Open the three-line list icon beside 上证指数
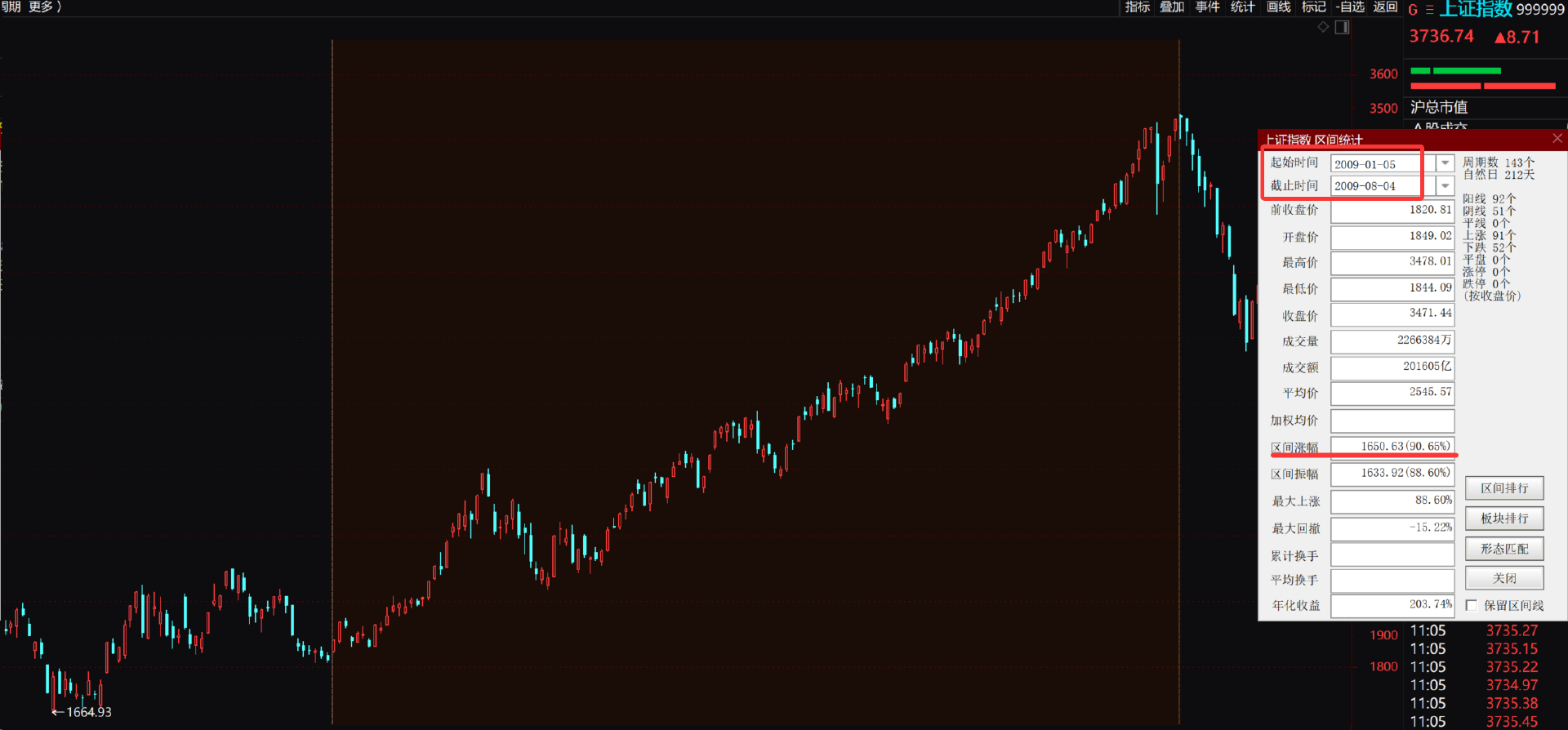Screen dimensions: 1568x730 [1429, 10]
